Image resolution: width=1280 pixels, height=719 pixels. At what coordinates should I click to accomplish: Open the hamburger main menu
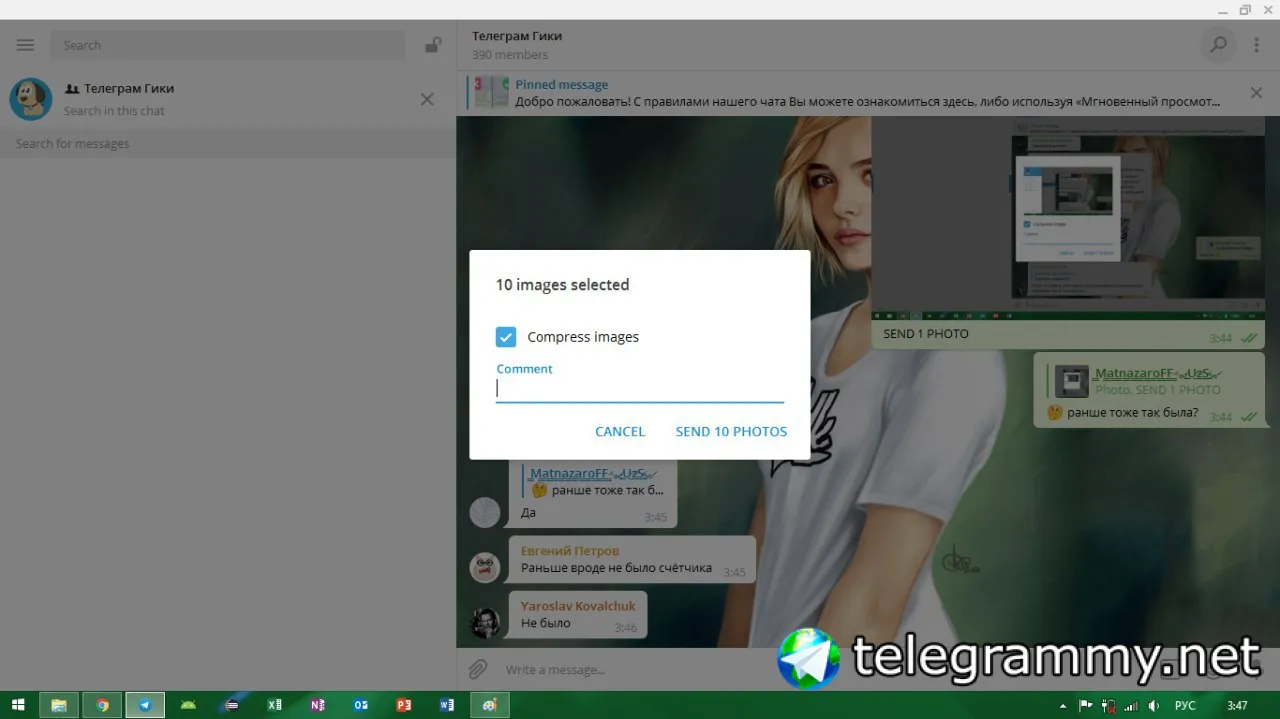tap(26, 45)
